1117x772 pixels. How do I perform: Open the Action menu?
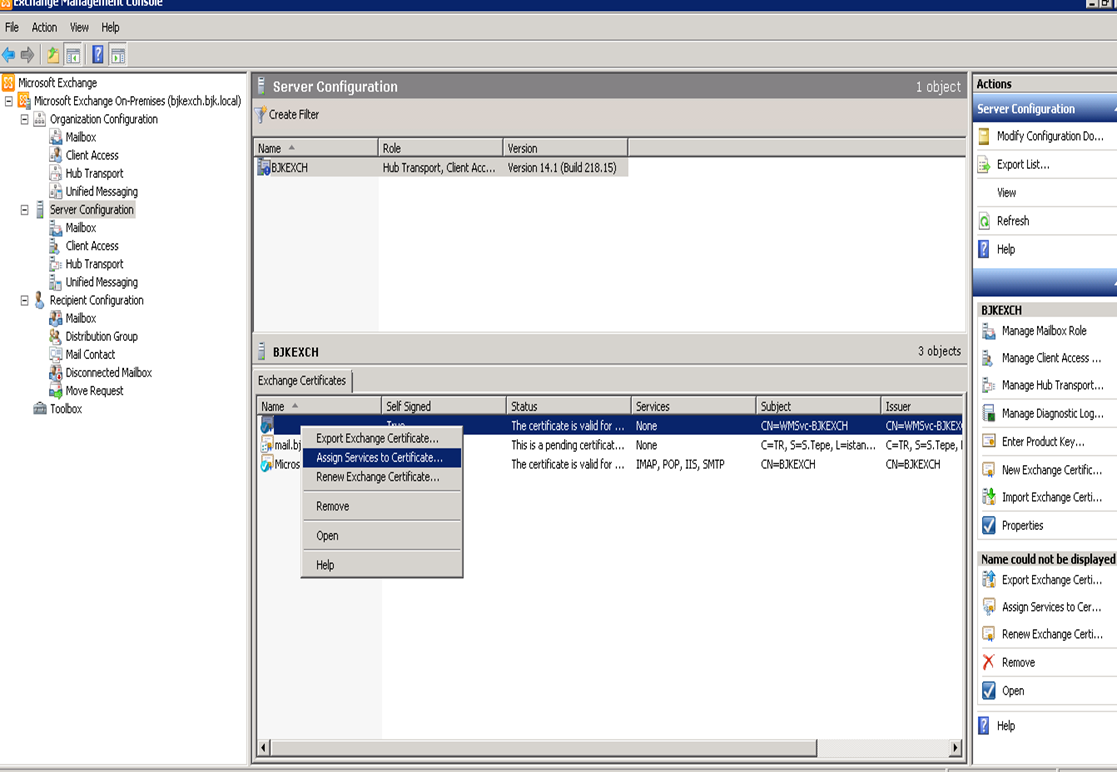(44, 28)
